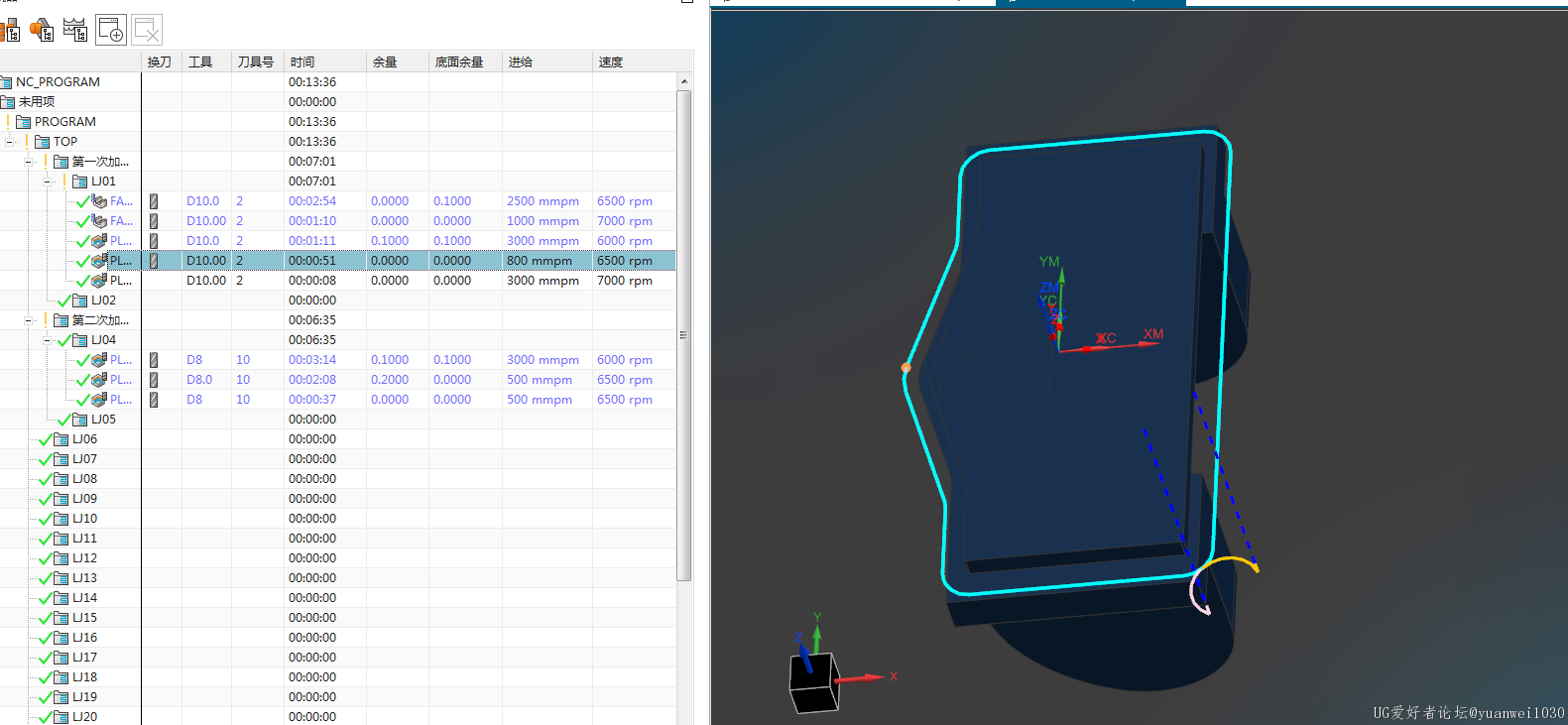Click NC_PROGRAM time 00:13:36
The image size is (1568, 725).
point(312,82)
